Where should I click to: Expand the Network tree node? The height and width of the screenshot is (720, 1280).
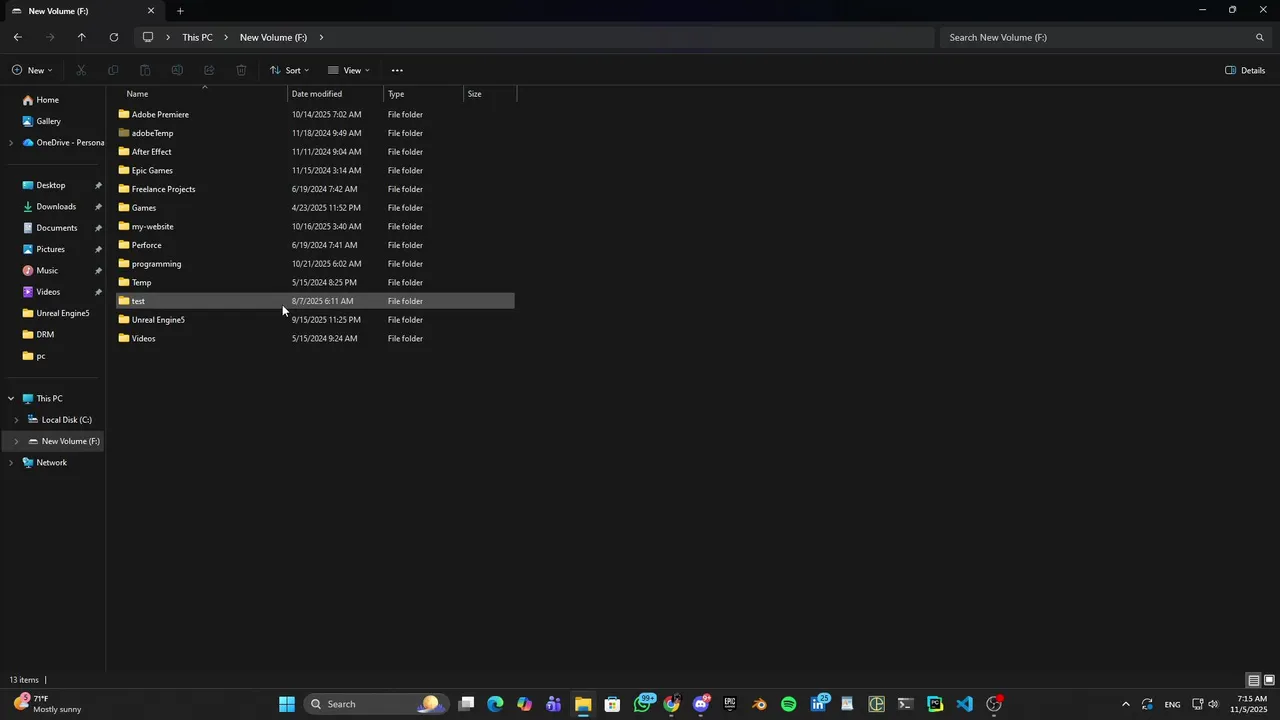point(11,463)
